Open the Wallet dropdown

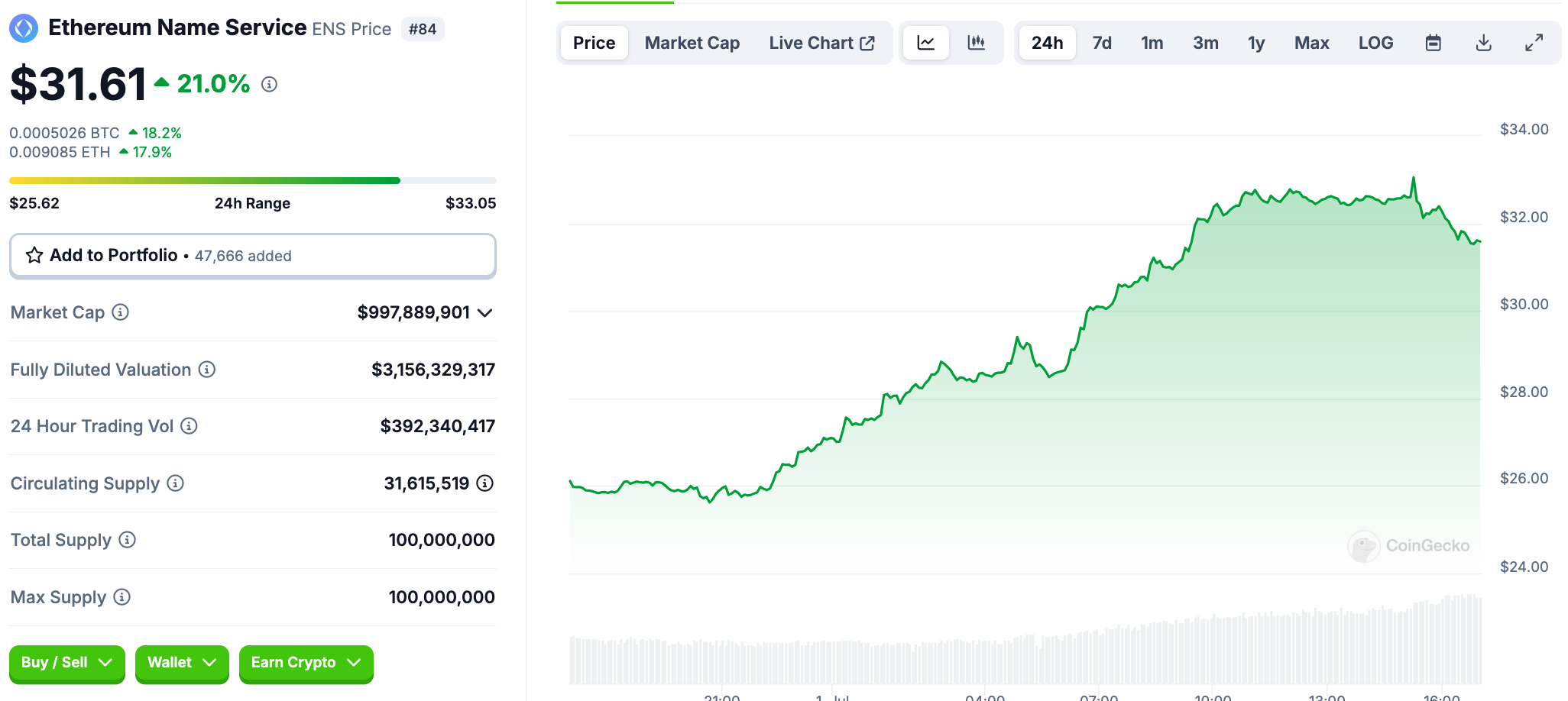[182, 663]
